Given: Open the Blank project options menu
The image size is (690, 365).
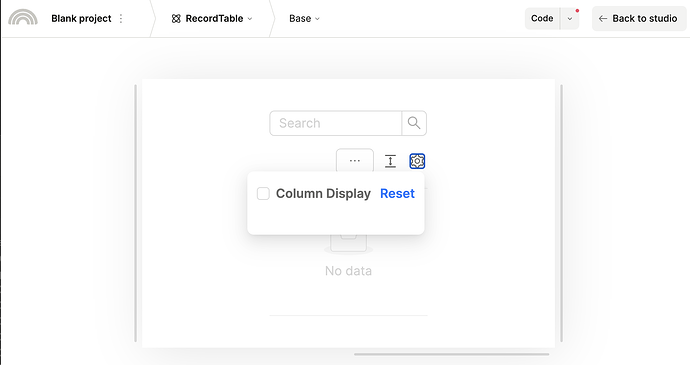Looking at the screenshot, I should pos(121,18).
